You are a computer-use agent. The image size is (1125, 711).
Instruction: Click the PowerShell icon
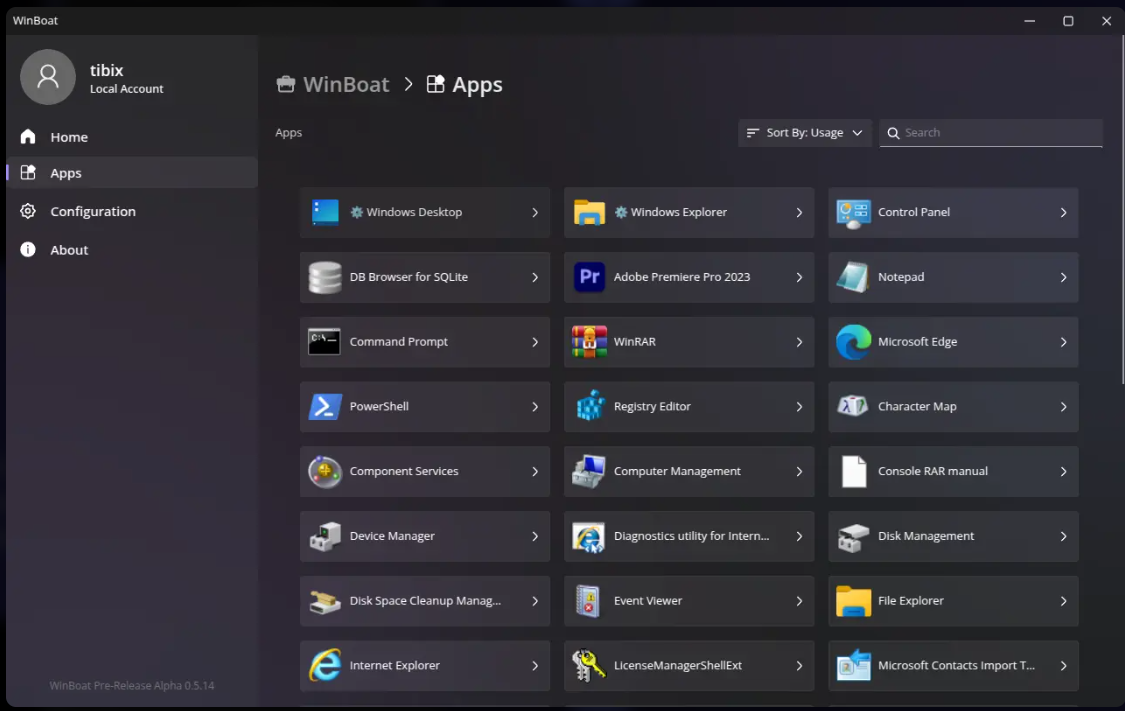pos(325,407)
